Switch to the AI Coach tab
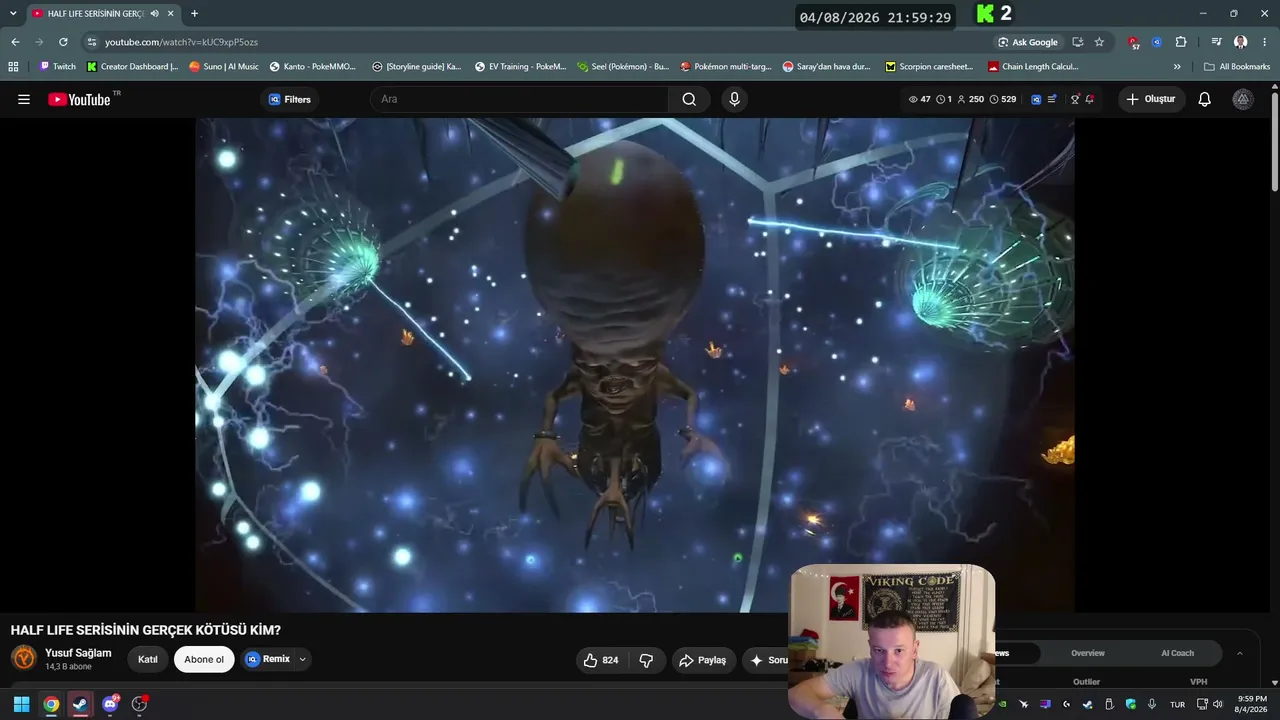Image resolution: width=1280 pixels, height=720 pixels. point(1177,653)
